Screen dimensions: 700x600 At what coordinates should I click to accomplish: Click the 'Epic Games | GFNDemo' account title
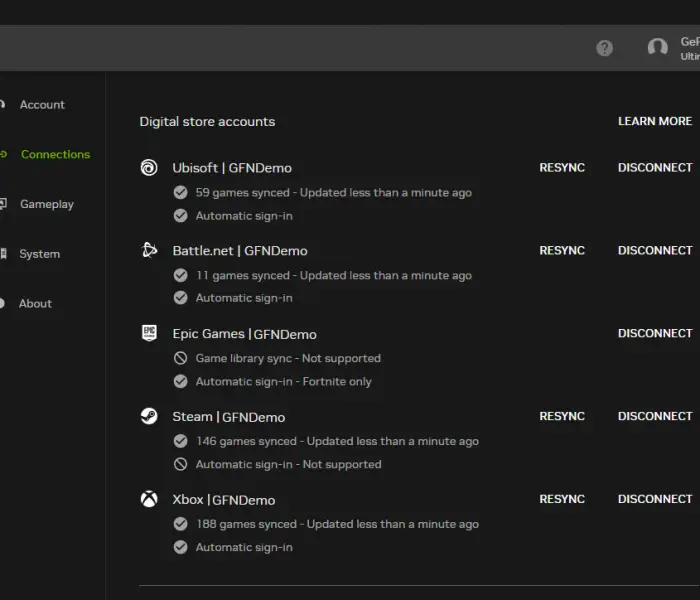(x=245, y=334)
